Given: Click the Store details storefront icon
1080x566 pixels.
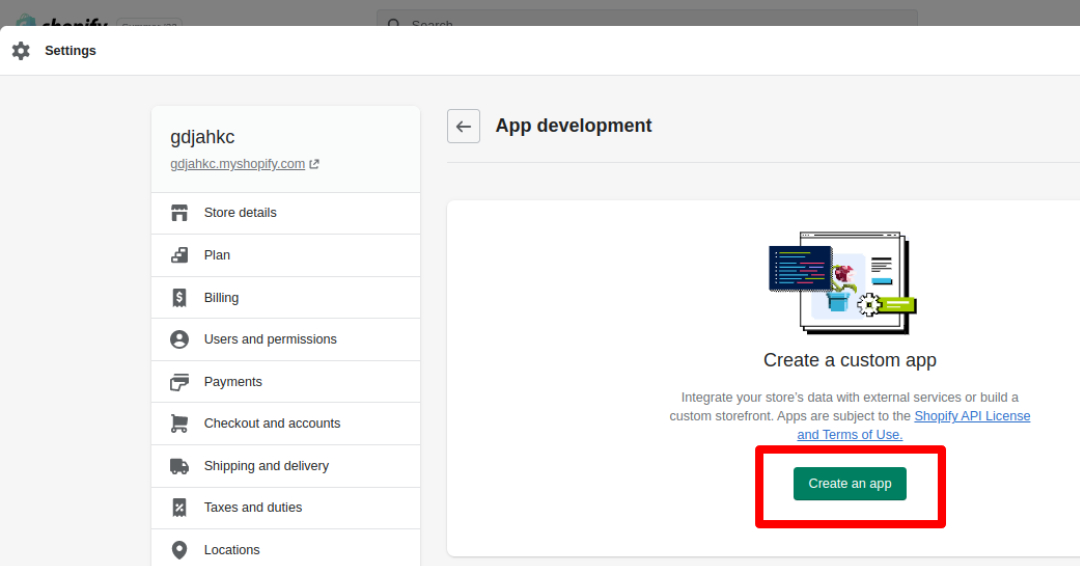Looking at the screenshot, I should coord(179,213).
